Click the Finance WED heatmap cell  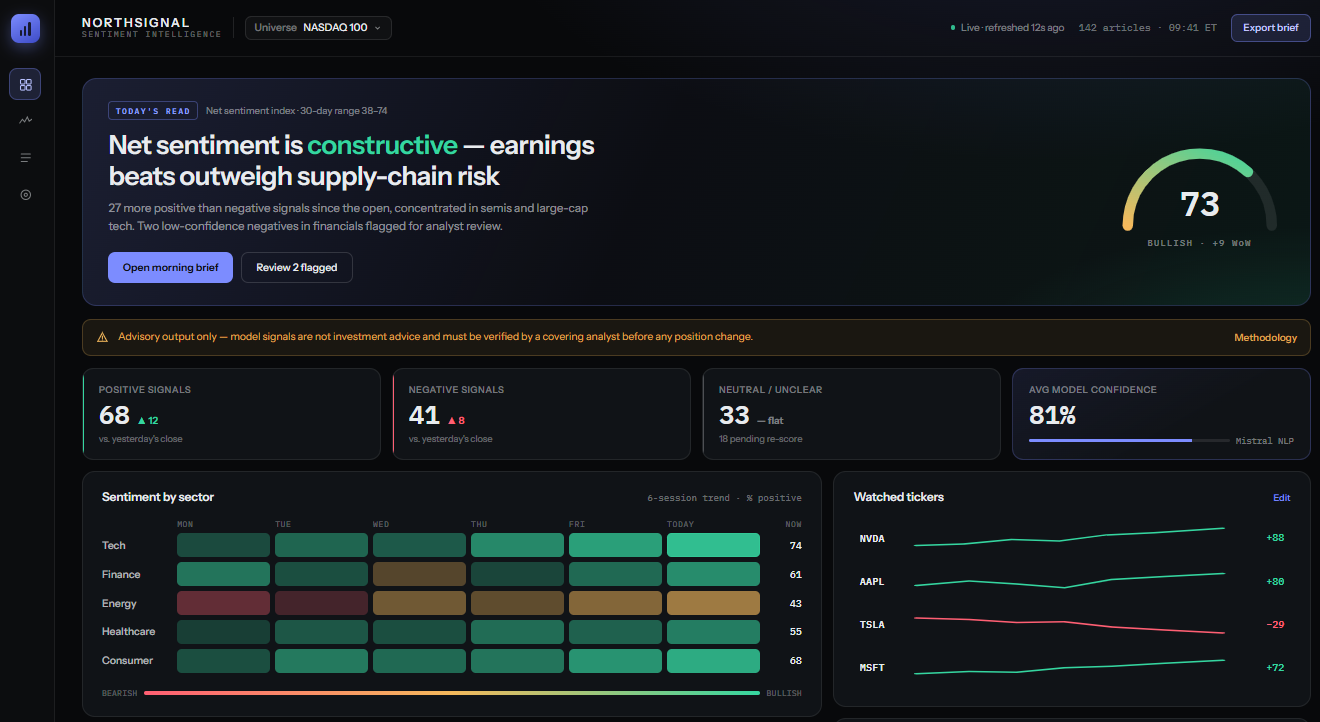click(x=419, y=574)
